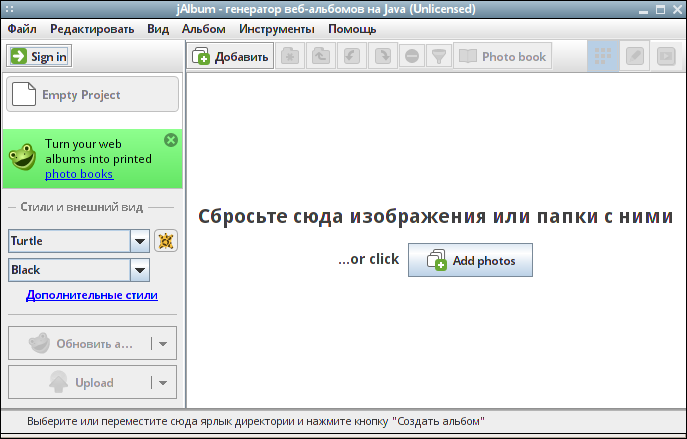
Task: Expand the Обновить а… dropdown arrow
Action: 163,344
